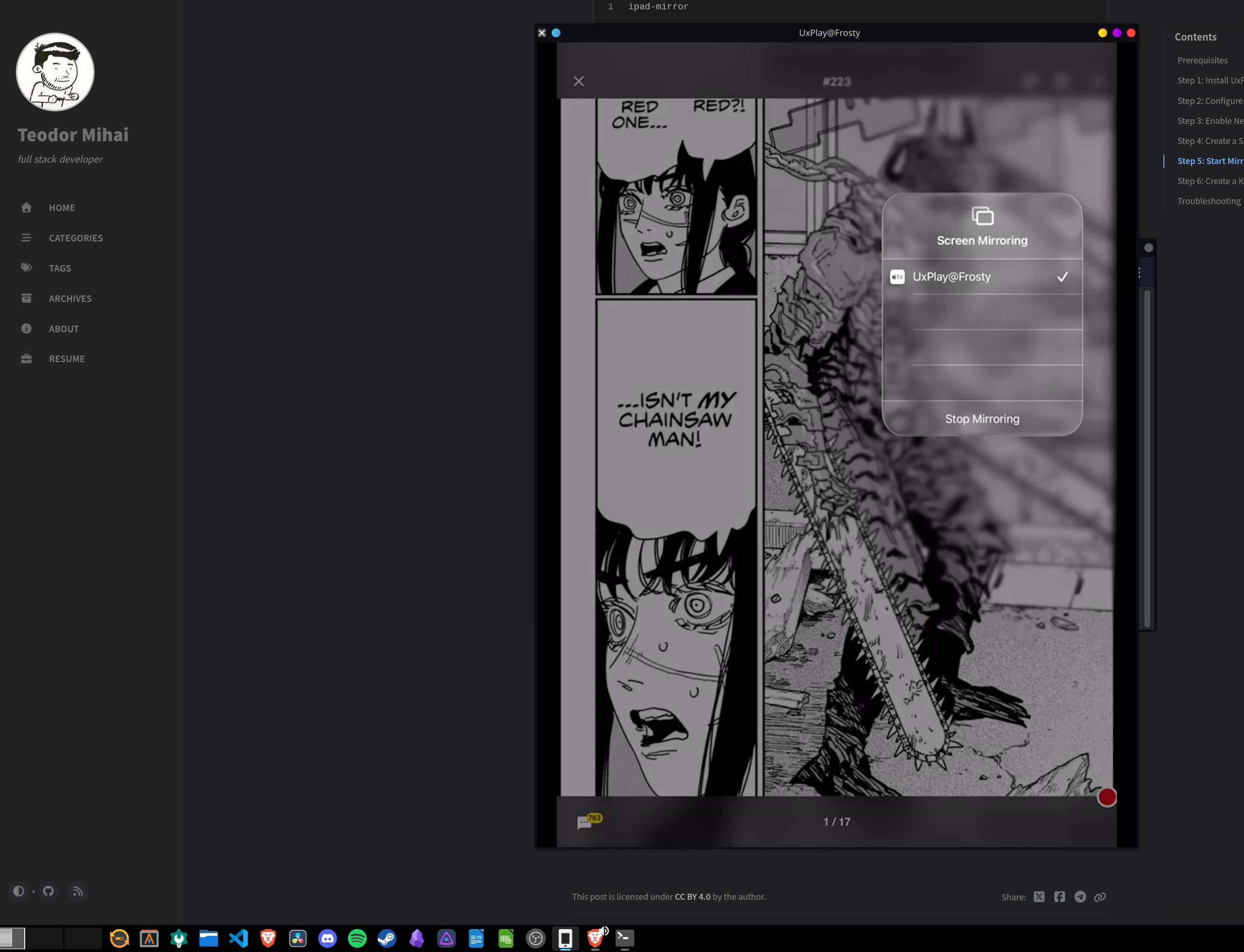Screen dimensions: 1244x952
Task: Toggle the dark/light theme mode button
Action: pyautogui.click(x=19, y=891)
